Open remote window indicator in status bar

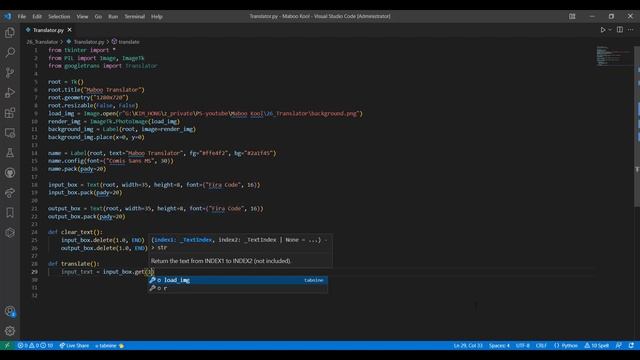coord(7,345)
